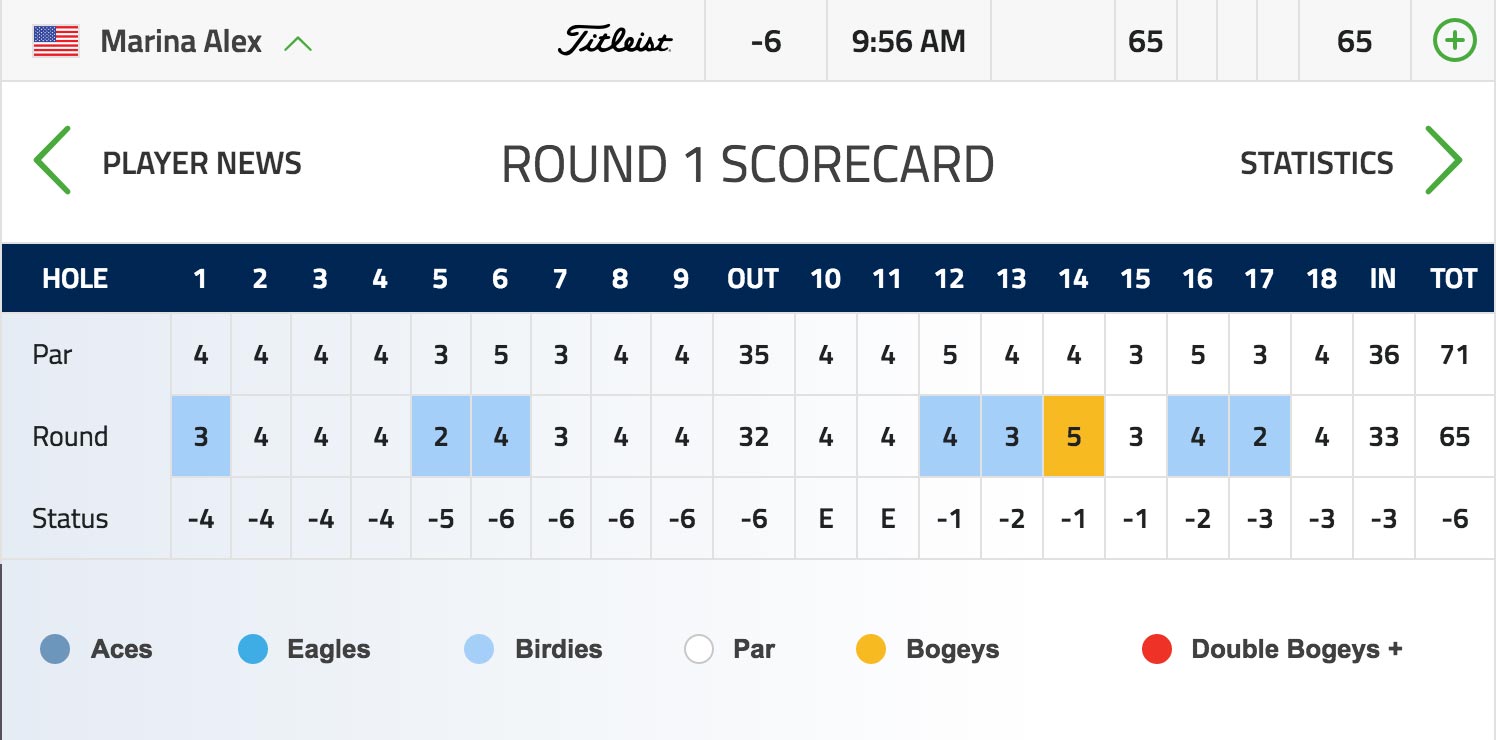Click the Titleist sponsor logo
The width and height of the screenshot is (1496, 740).
click(615, 41)
